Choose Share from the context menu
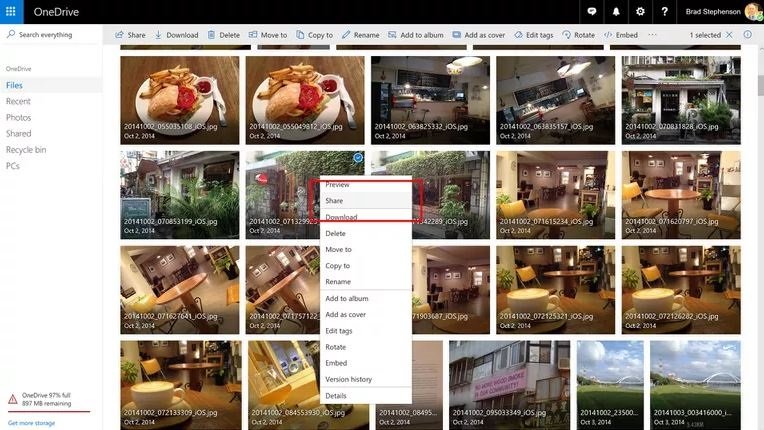 click(x=334, y=201)
